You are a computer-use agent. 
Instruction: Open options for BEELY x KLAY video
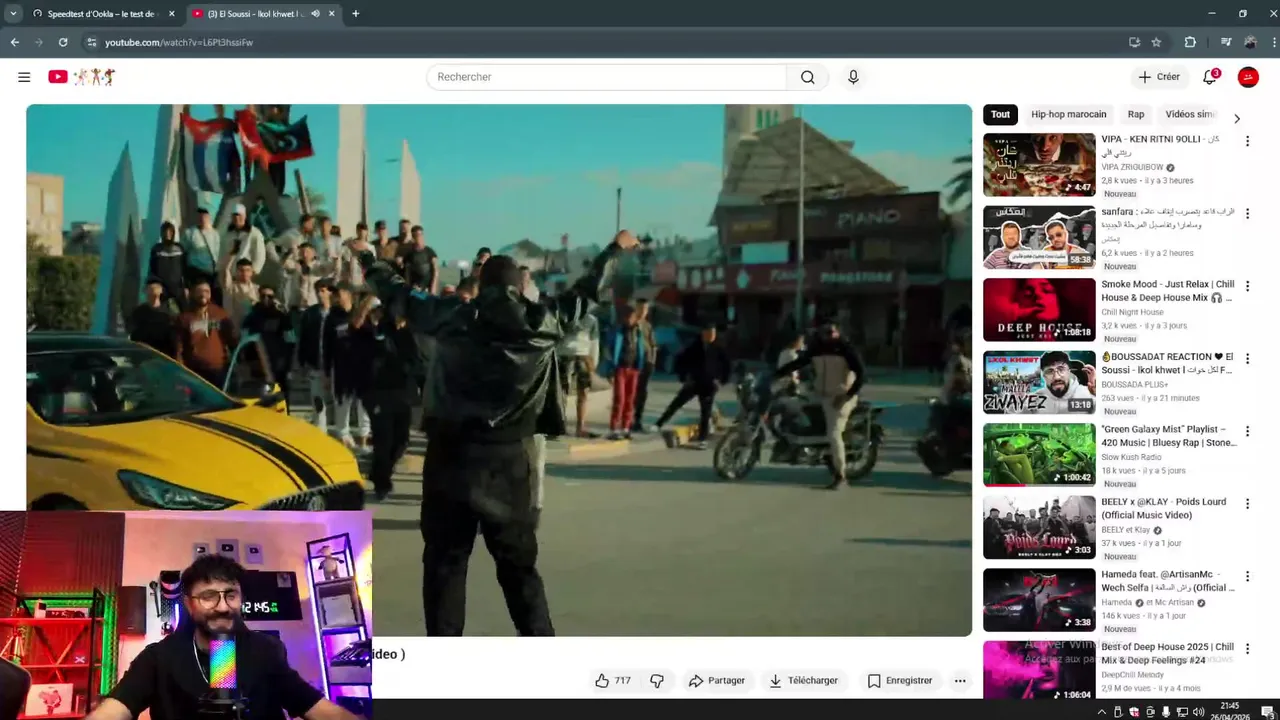click(x=1247, y=503)
